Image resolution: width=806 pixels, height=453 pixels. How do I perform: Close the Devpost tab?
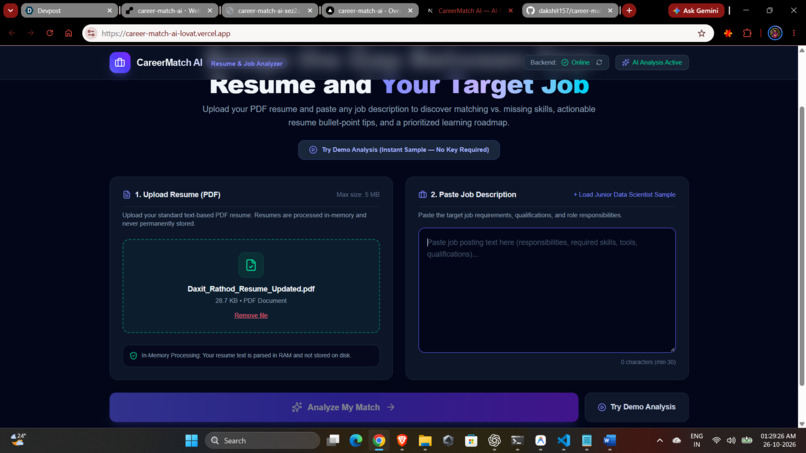[x=109, y=10]
